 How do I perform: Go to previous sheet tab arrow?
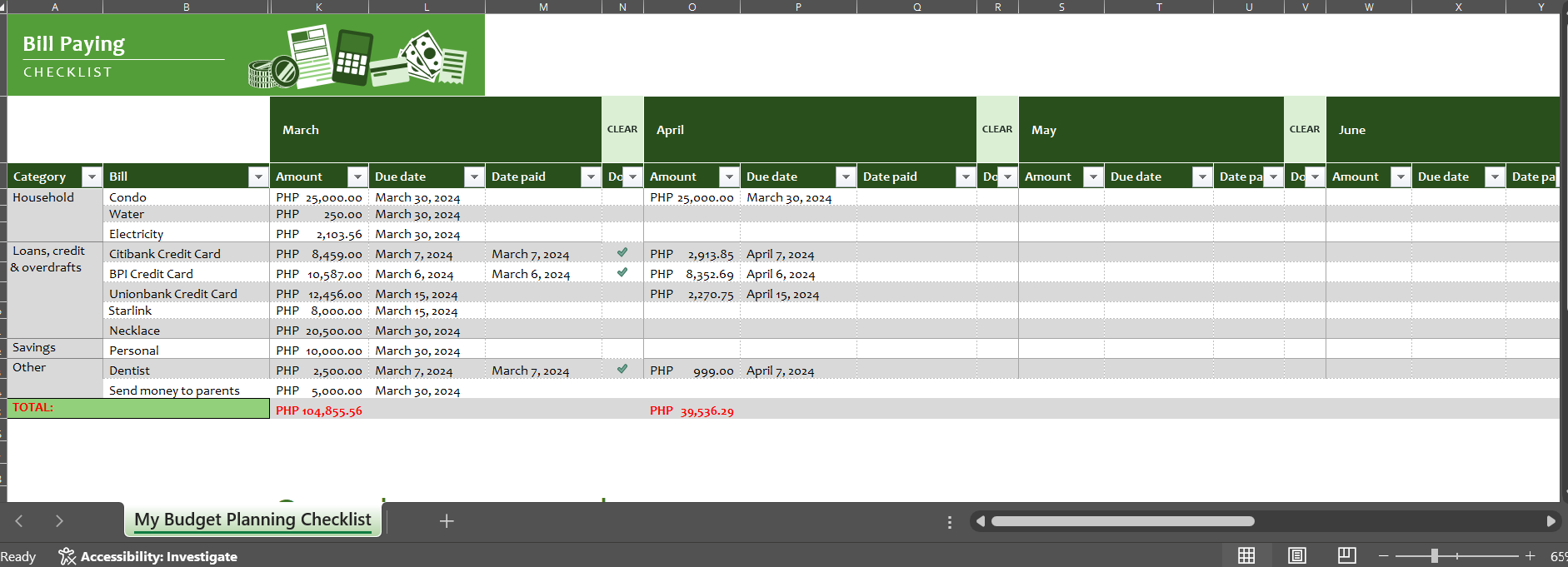[x=19, y=521]
